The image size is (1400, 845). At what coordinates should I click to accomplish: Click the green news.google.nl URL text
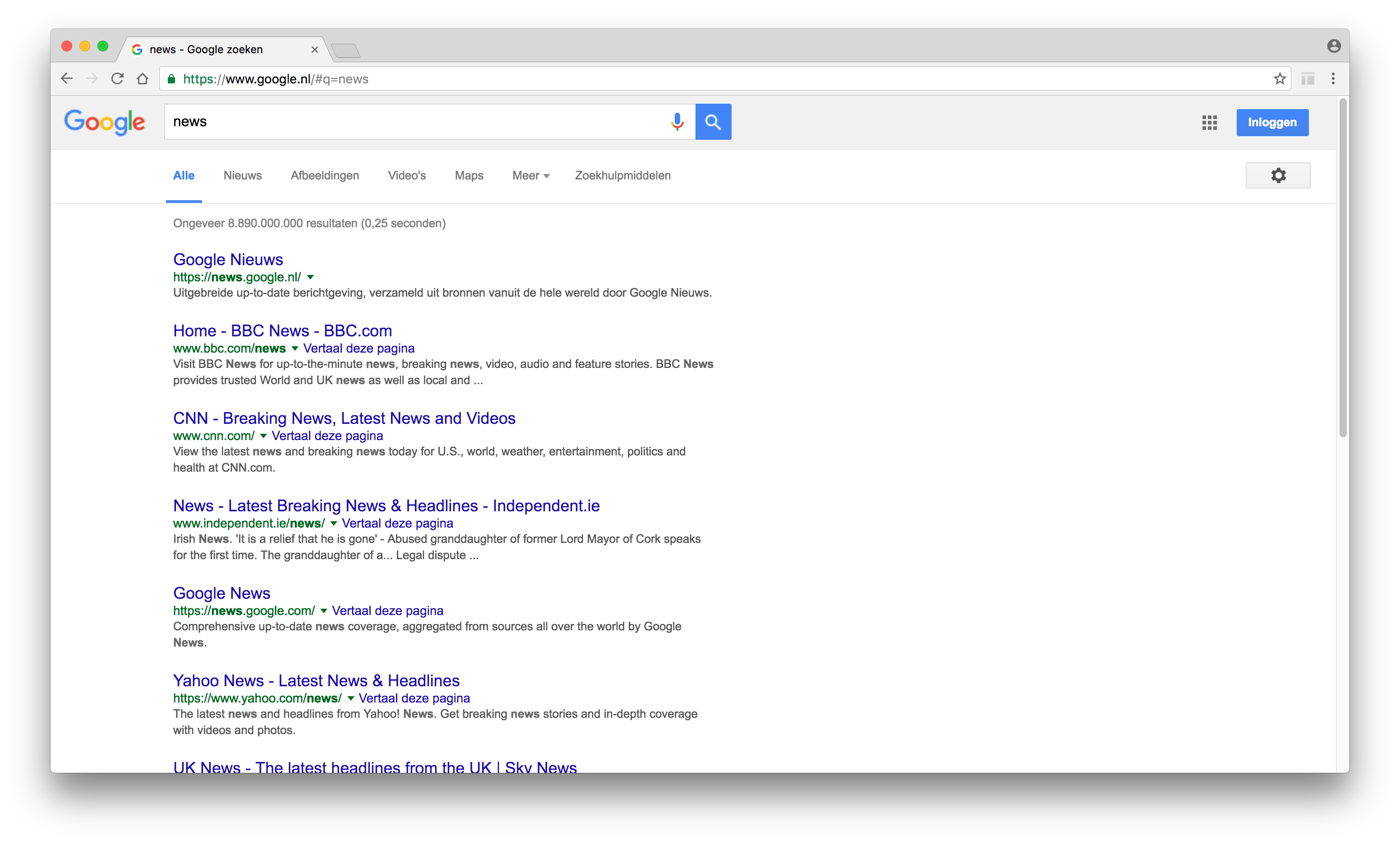click(x=237, y=277)
